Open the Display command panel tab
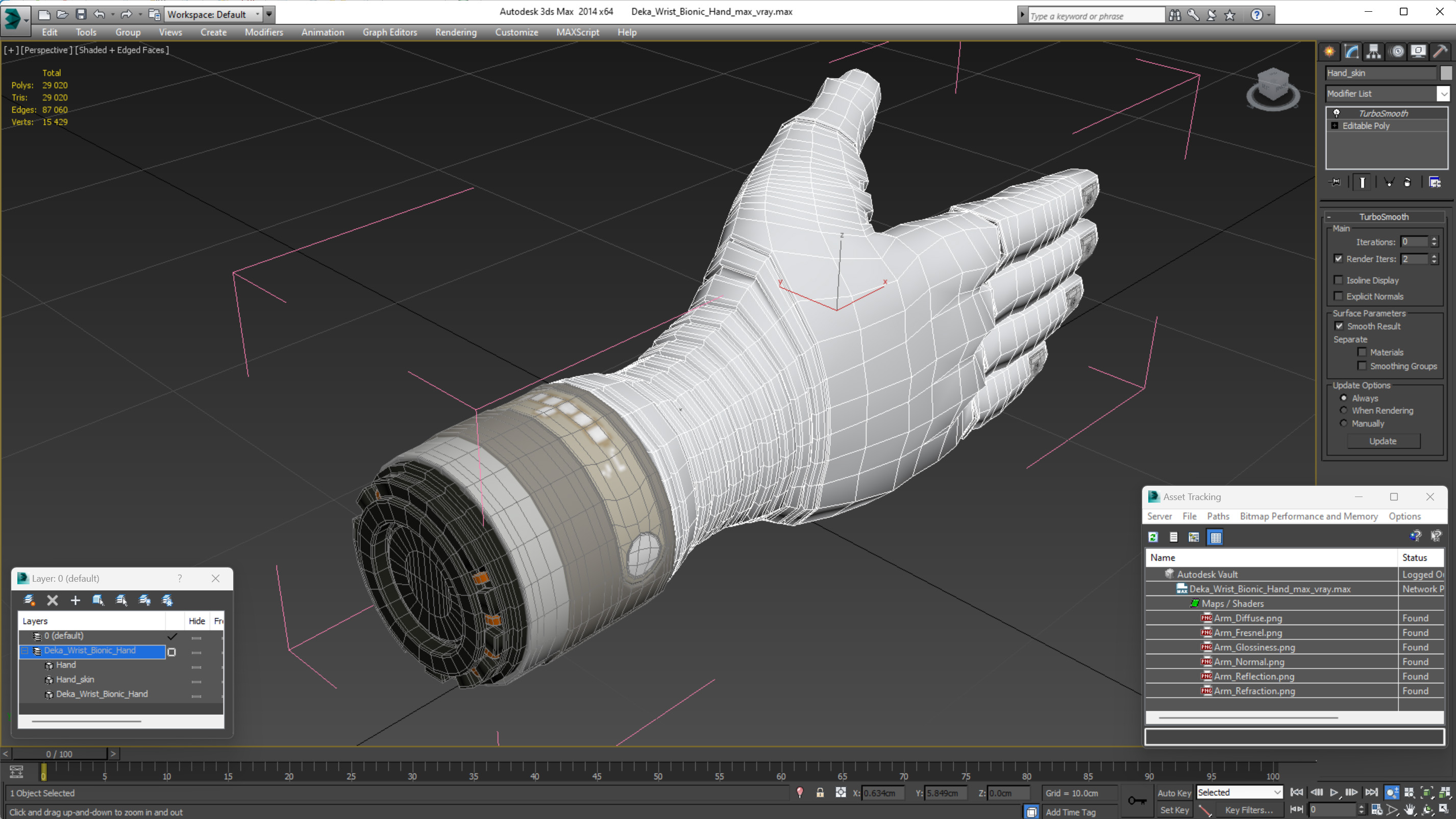Image resolution: width=1456 pixels, height=819 pixels. pos(1419,52)
